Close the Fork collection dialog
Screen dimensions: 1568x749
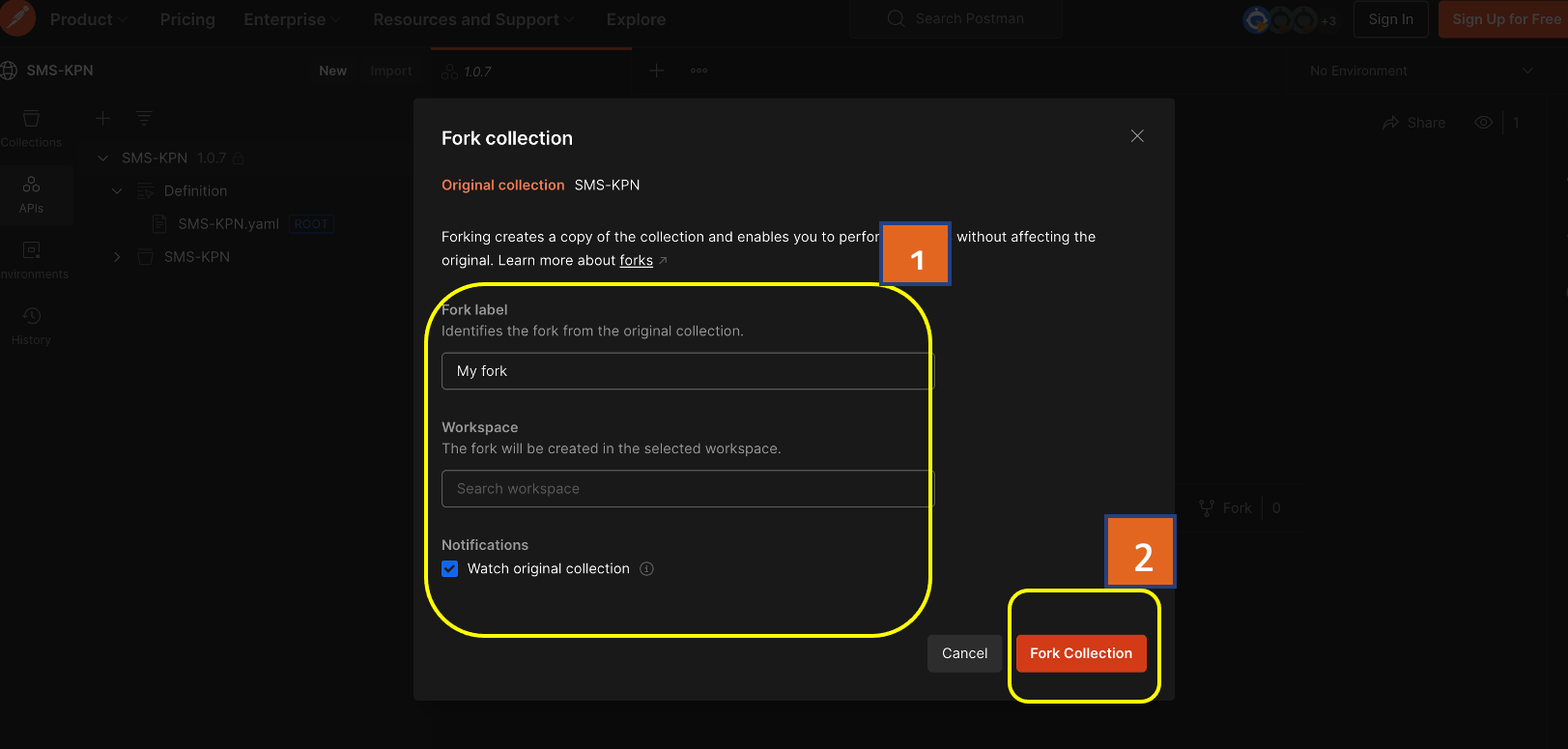(x=1137, y=136)
